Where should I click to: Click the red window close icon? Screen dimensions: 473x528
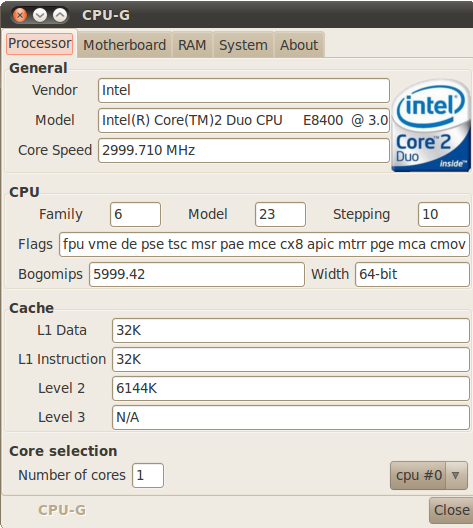tap(20, 15)
